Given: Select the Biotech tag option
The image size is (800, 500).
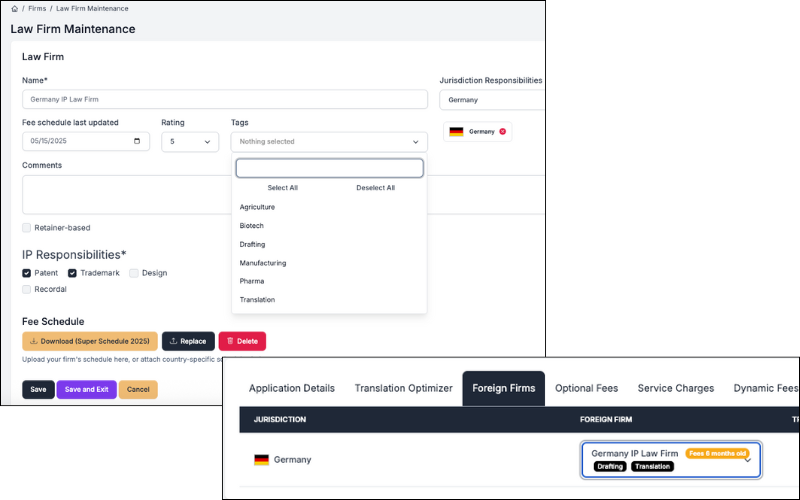Looking at the screenshot, I should pyautogui.click(x=252, y=226).
